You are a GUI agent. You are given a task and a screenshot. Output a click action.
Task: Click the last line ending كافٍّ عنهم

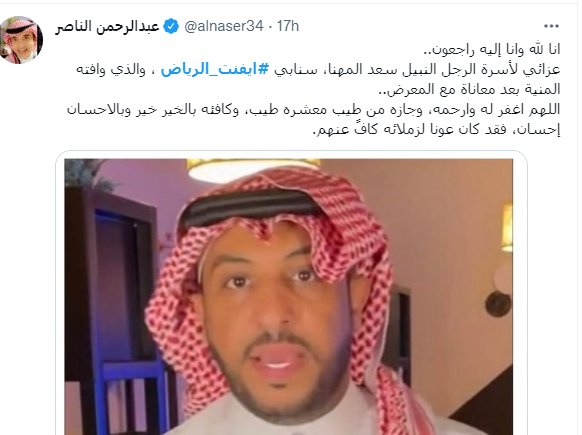437,130
